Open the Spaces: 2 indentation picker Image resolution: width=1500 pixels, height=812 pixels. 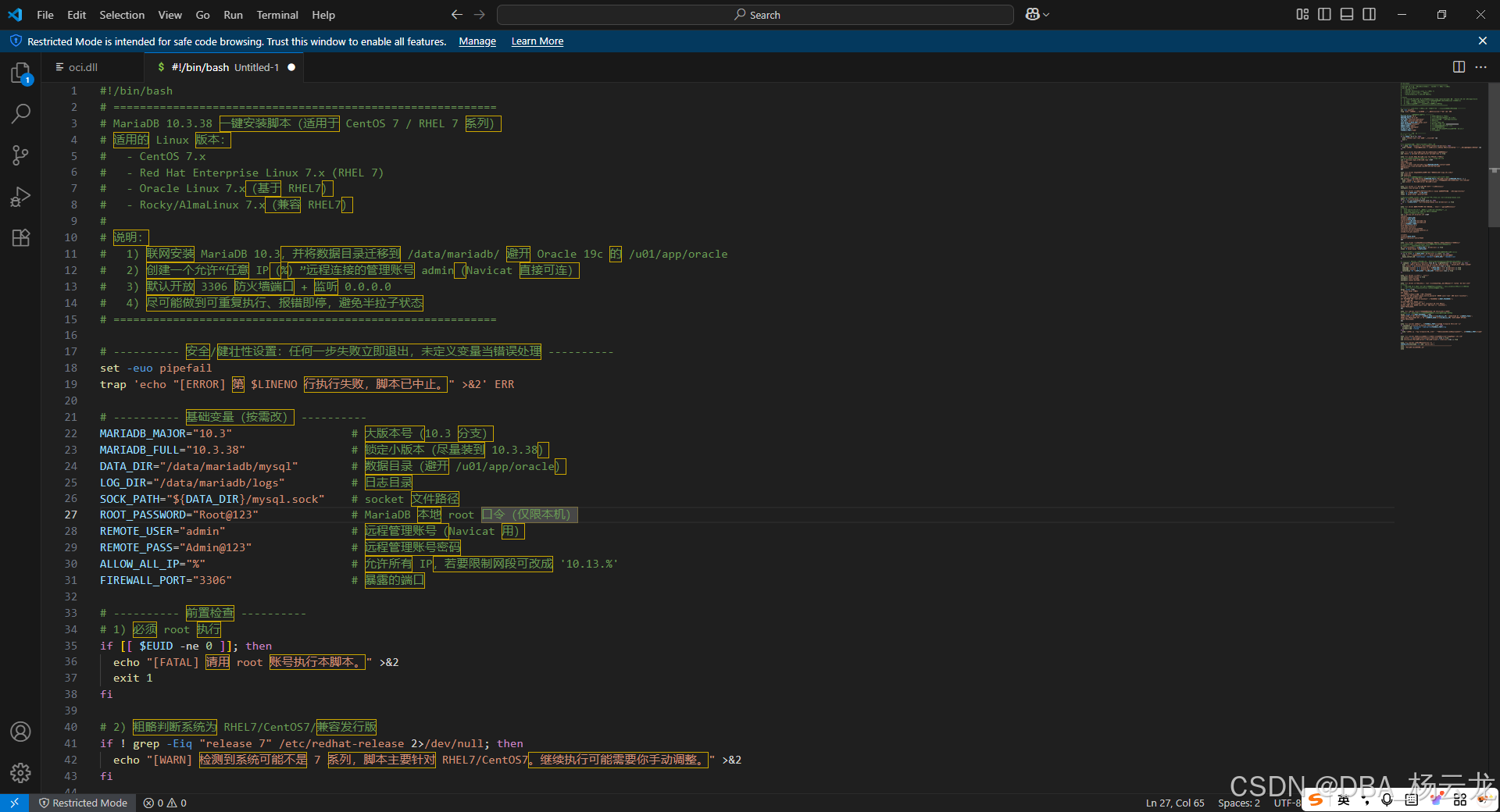pyautogui.click(x=1239, y=803)
